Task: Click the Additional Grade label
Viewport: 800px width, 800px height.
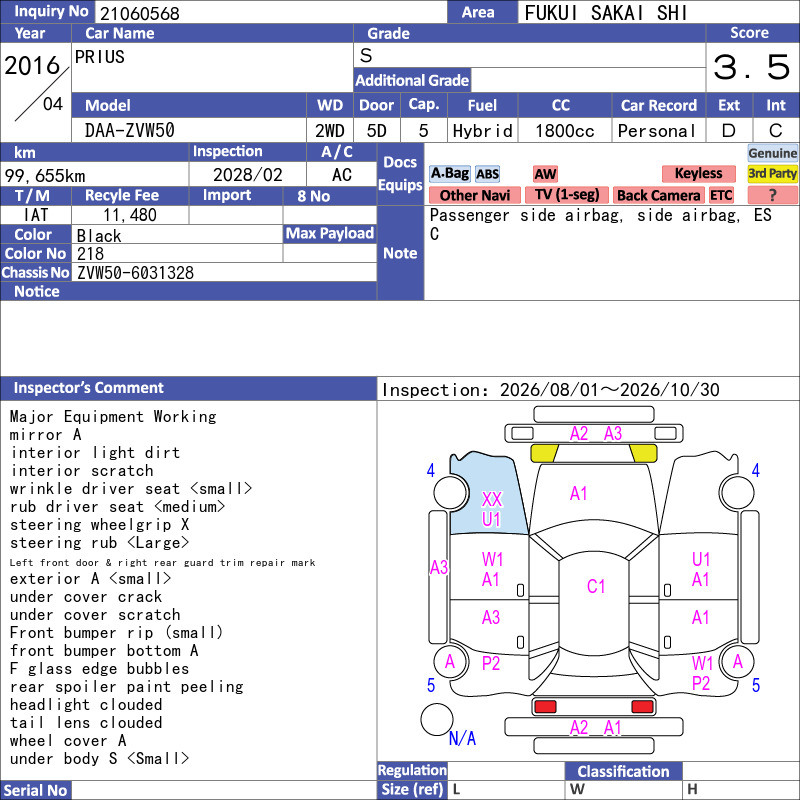Action: coord(412,81)
